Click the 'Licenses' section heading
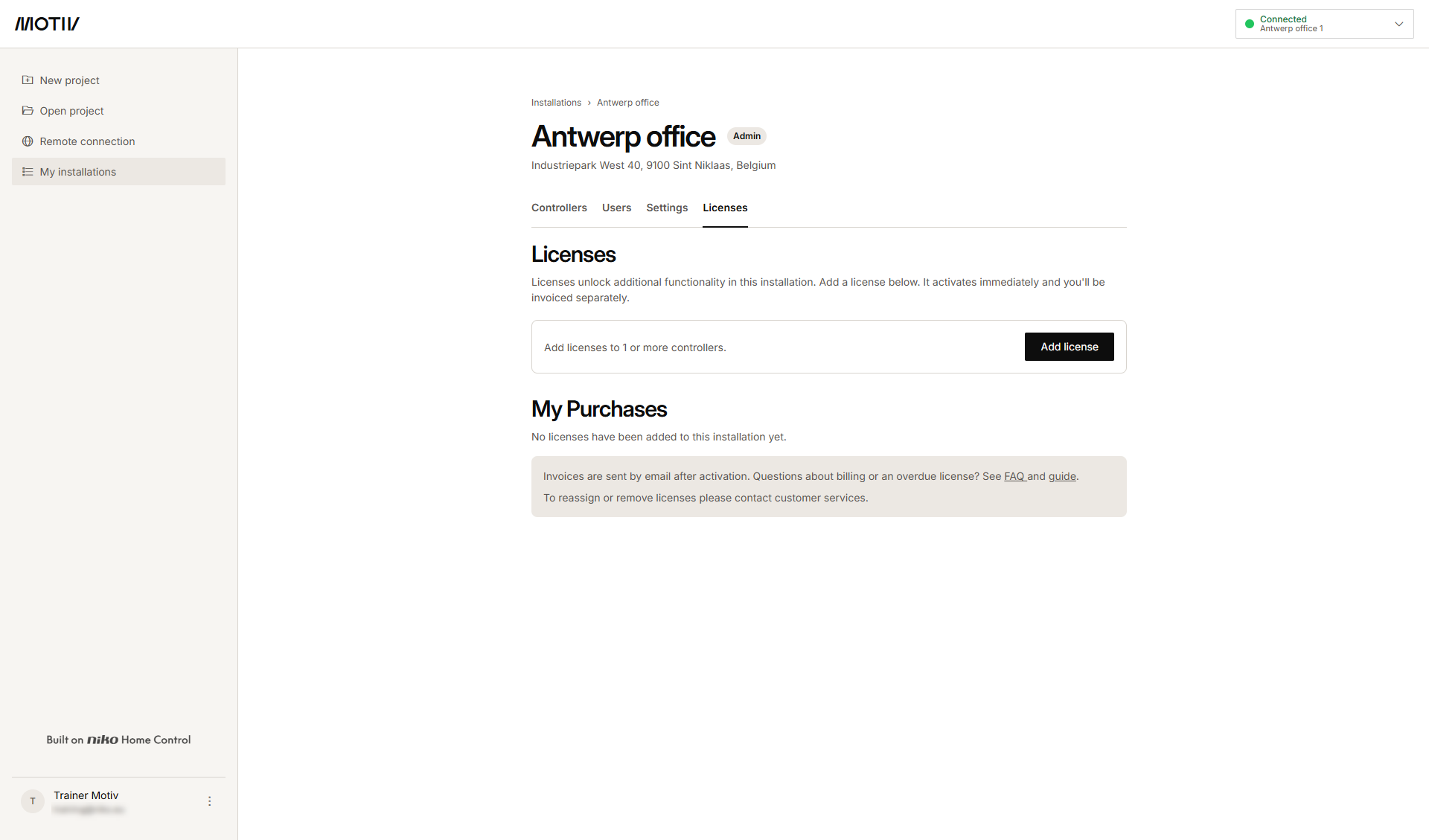The height and width of the screenshot is (840, 1429). coord(573,254)
